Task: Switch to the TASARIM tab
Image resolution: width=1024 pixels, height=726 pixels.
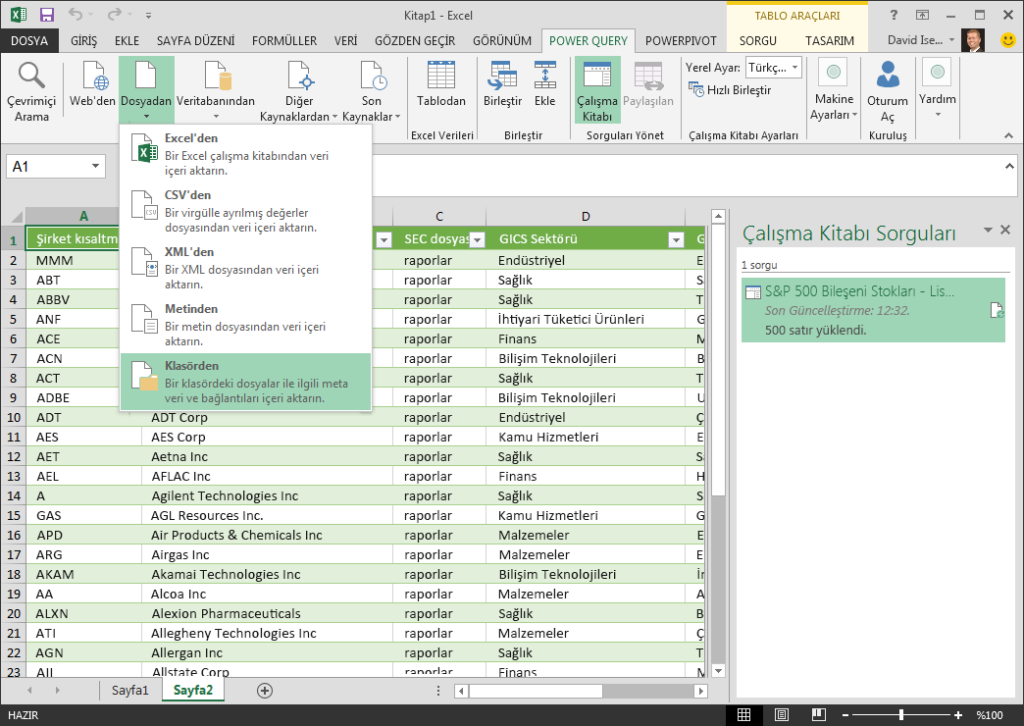Action: 829,40
